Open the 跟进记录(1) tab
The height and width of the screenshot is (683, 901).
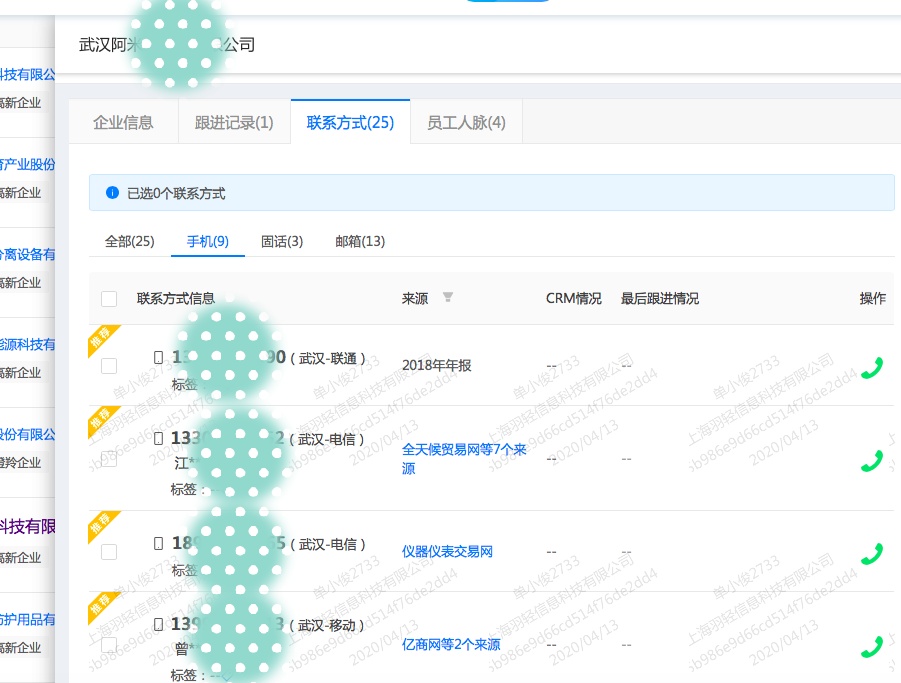click(x=233, y=122)
